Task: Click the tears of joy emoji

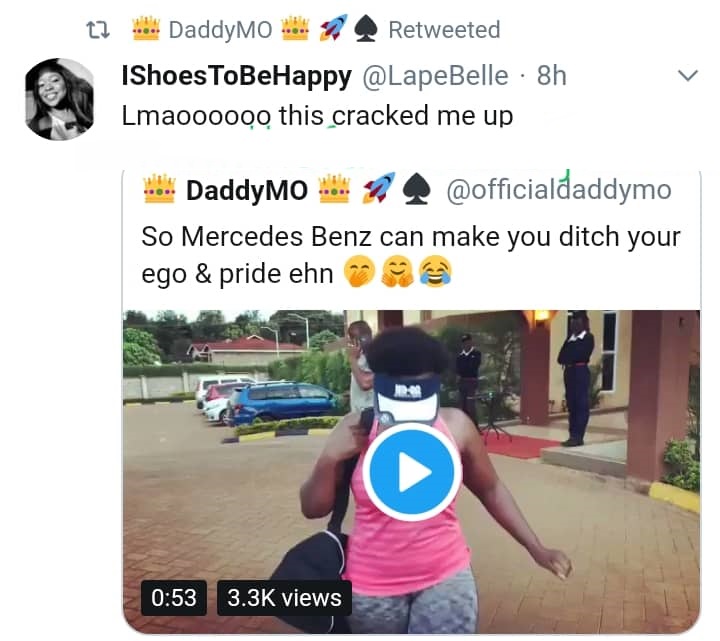Action: (x=434, y=273)
